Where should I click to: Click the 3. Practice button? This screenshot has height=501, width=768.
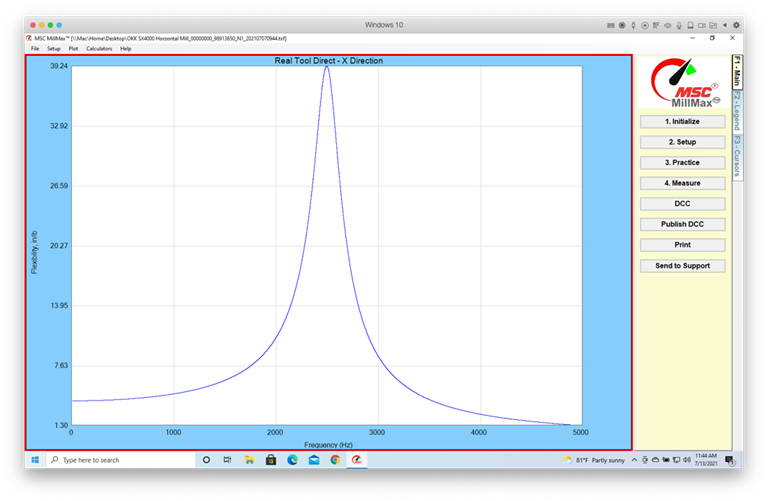click(x=682, y=163)
